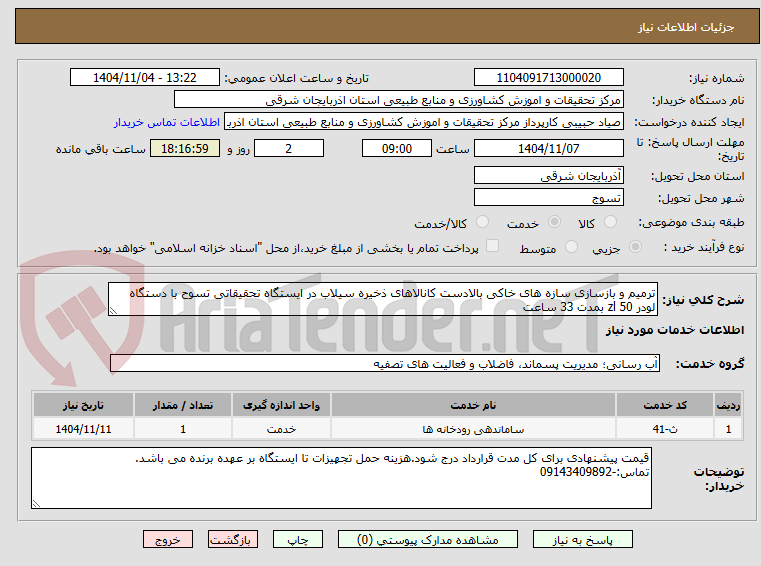
Task: Click the طبقه بندی موضوعی label
Action: [691, 222]
